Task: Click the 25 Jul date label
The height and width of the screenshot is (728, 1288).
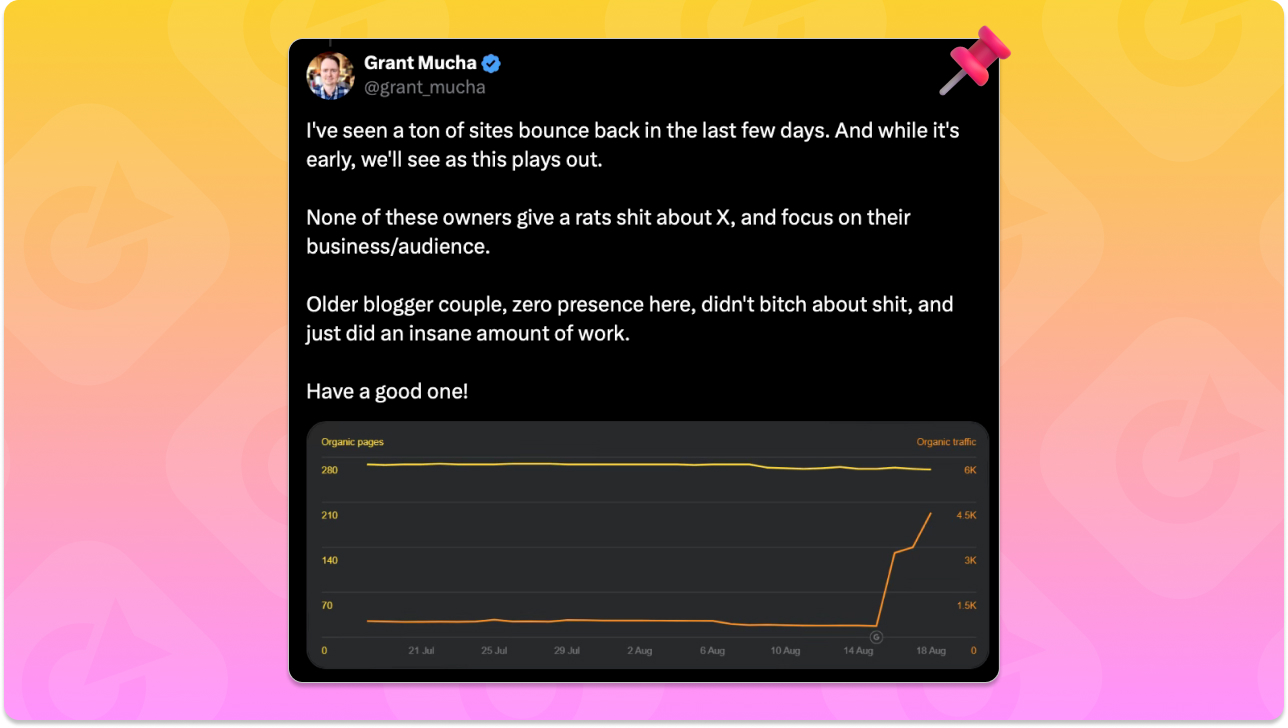Action: (x=494, y=651)
